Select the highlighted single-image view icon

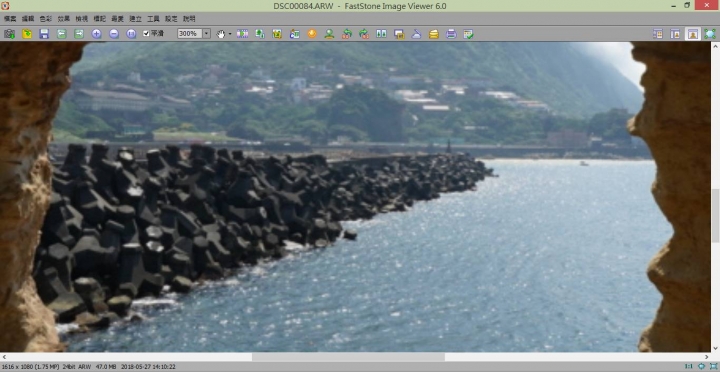coord(692,34)
